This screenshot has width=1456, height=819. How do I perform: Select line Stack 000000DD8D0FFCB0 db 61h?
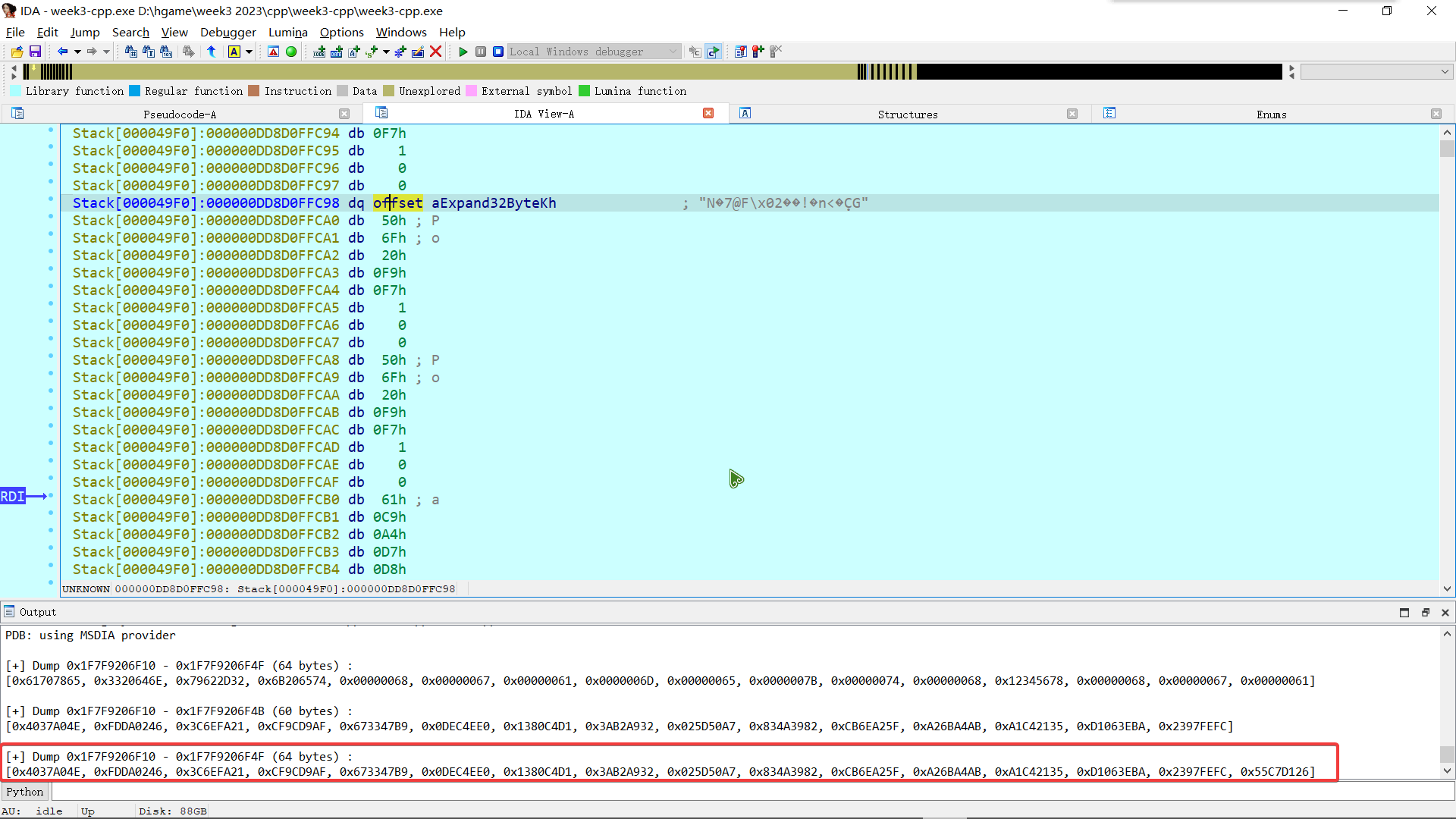[749, 500]
